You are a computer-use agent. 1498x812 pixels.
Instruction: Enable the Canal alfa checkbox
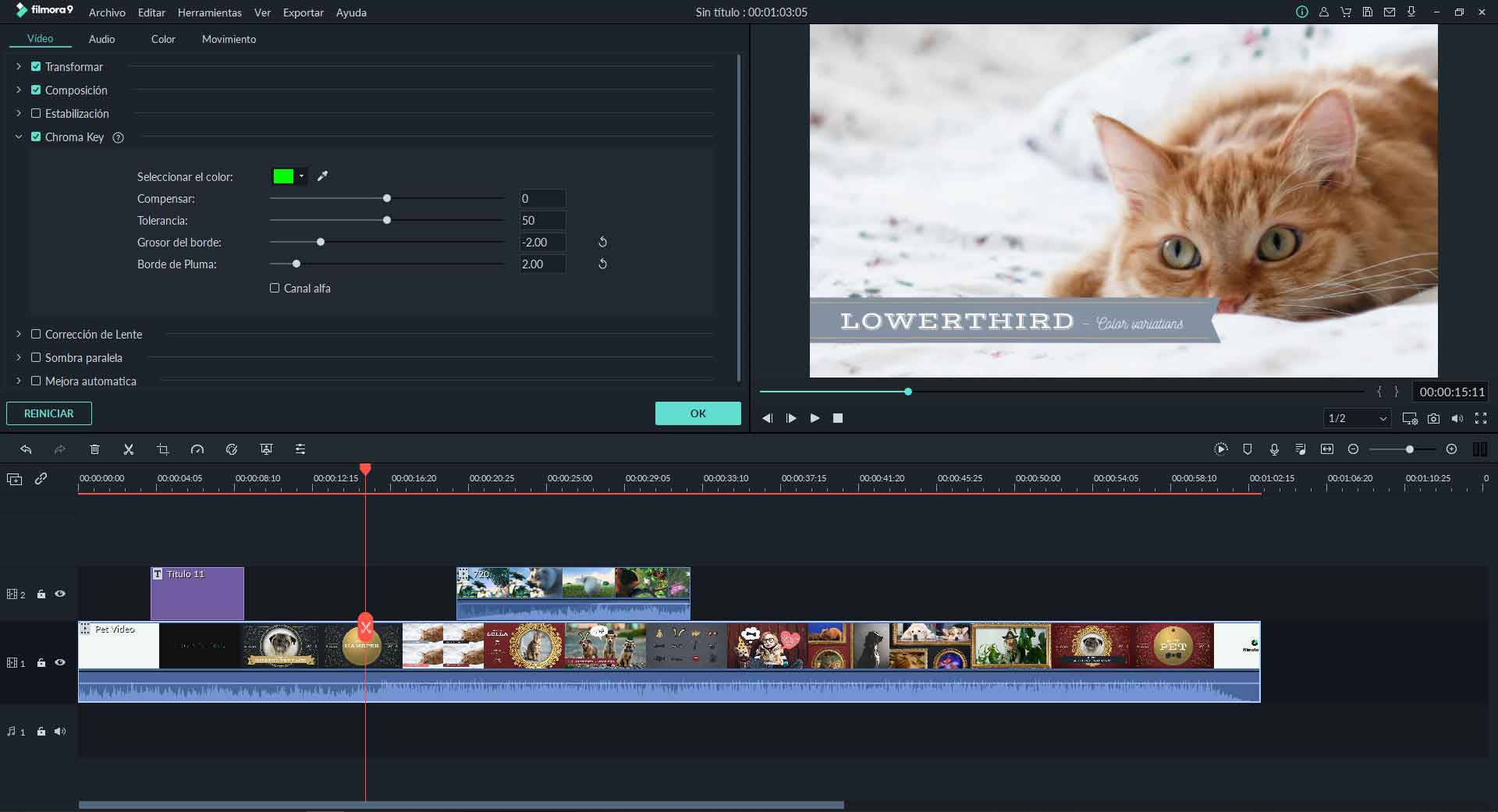[x=275, y=289]
